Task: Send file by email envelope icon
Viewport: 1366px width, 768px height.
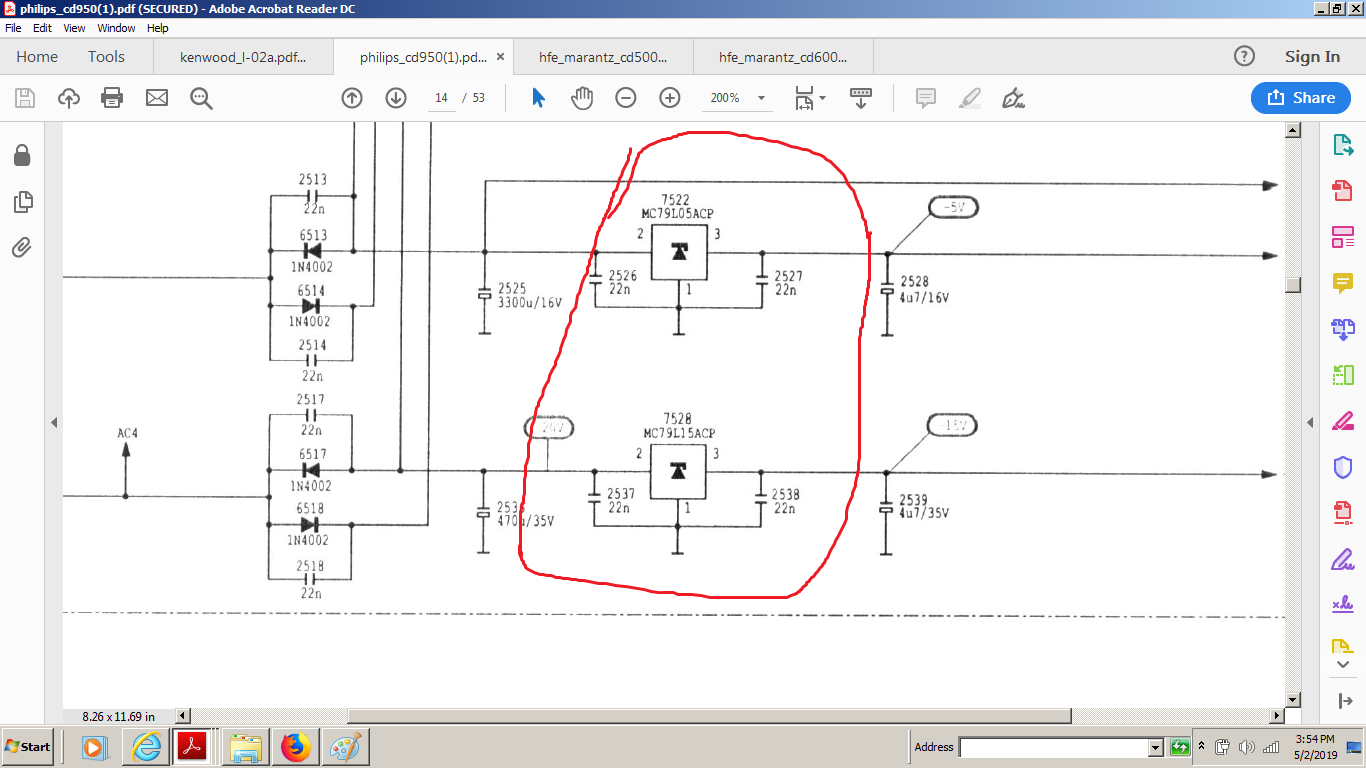Action: [x=157, y=98]
